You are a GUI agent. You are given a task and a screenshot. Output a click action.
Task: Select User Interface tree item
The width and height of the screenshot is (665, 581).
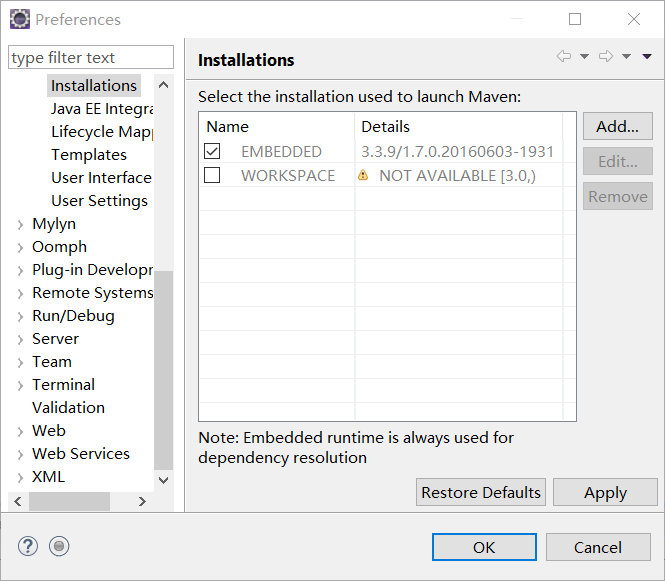click(101, 178)
